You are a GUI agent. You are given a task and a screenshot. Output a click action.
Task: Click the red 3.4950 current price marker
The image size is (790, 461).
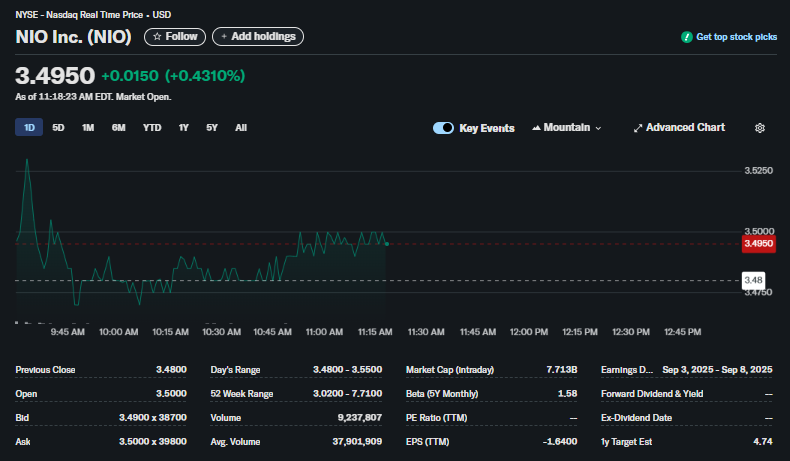tap(759, 244)
